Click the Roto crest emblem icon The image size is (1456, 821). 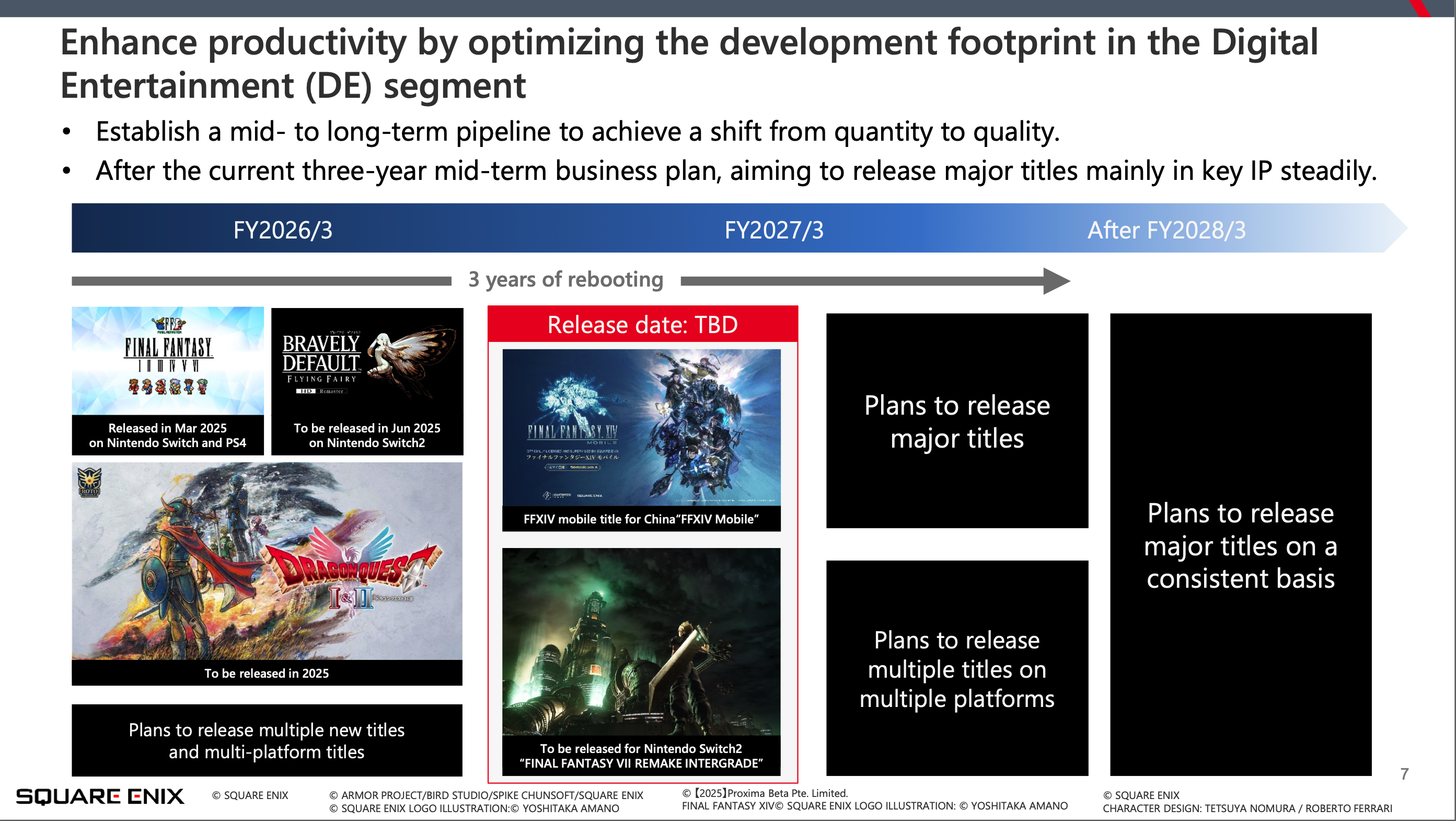point(89,482)
